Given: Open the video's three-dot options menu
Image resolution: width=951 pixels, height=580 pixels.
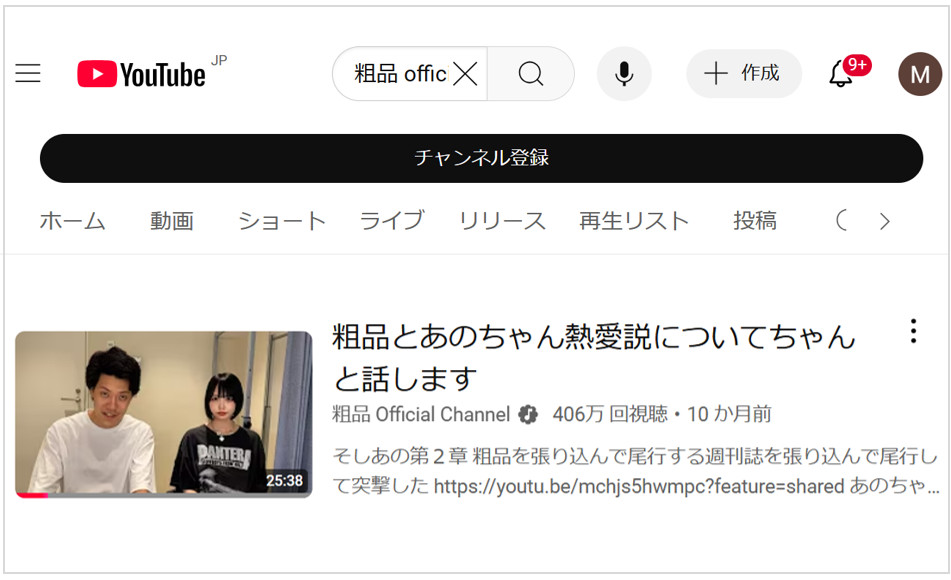Looking at the screenshot, I should (912, 332).
